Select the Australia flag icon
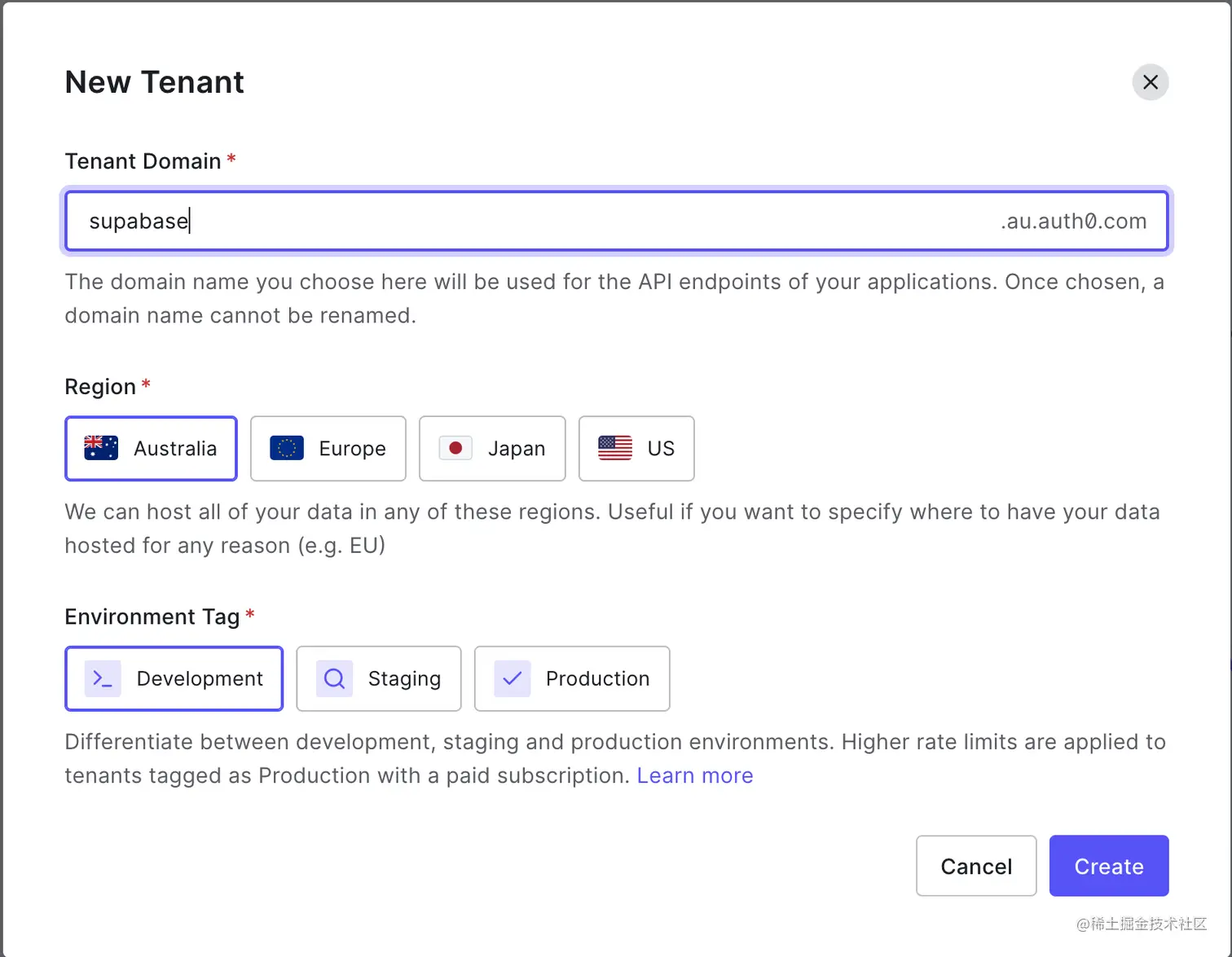The image size is (1232, 957). 103,448
